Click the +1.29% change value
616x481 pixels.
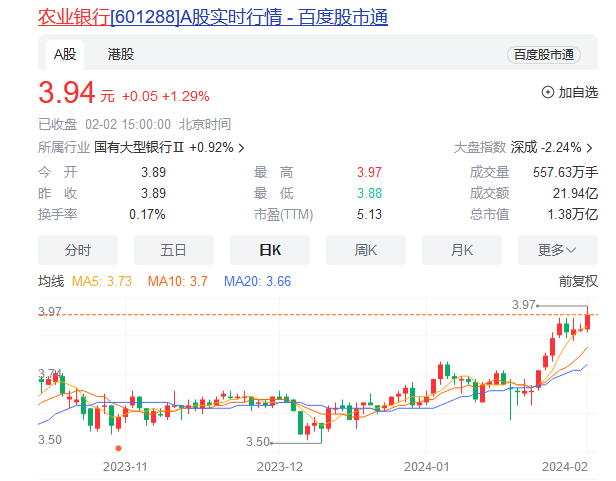click(185, 96)
